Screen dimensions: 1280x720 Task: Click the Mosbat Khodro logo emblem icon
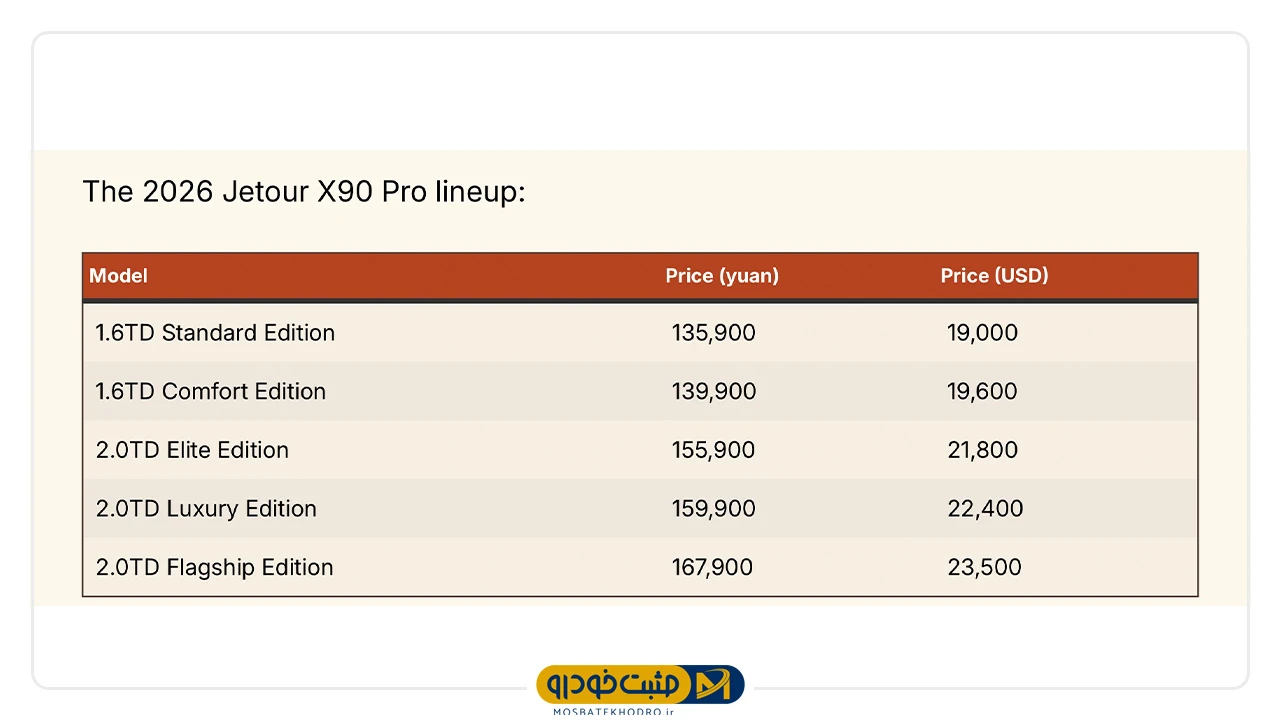[714, 685]
